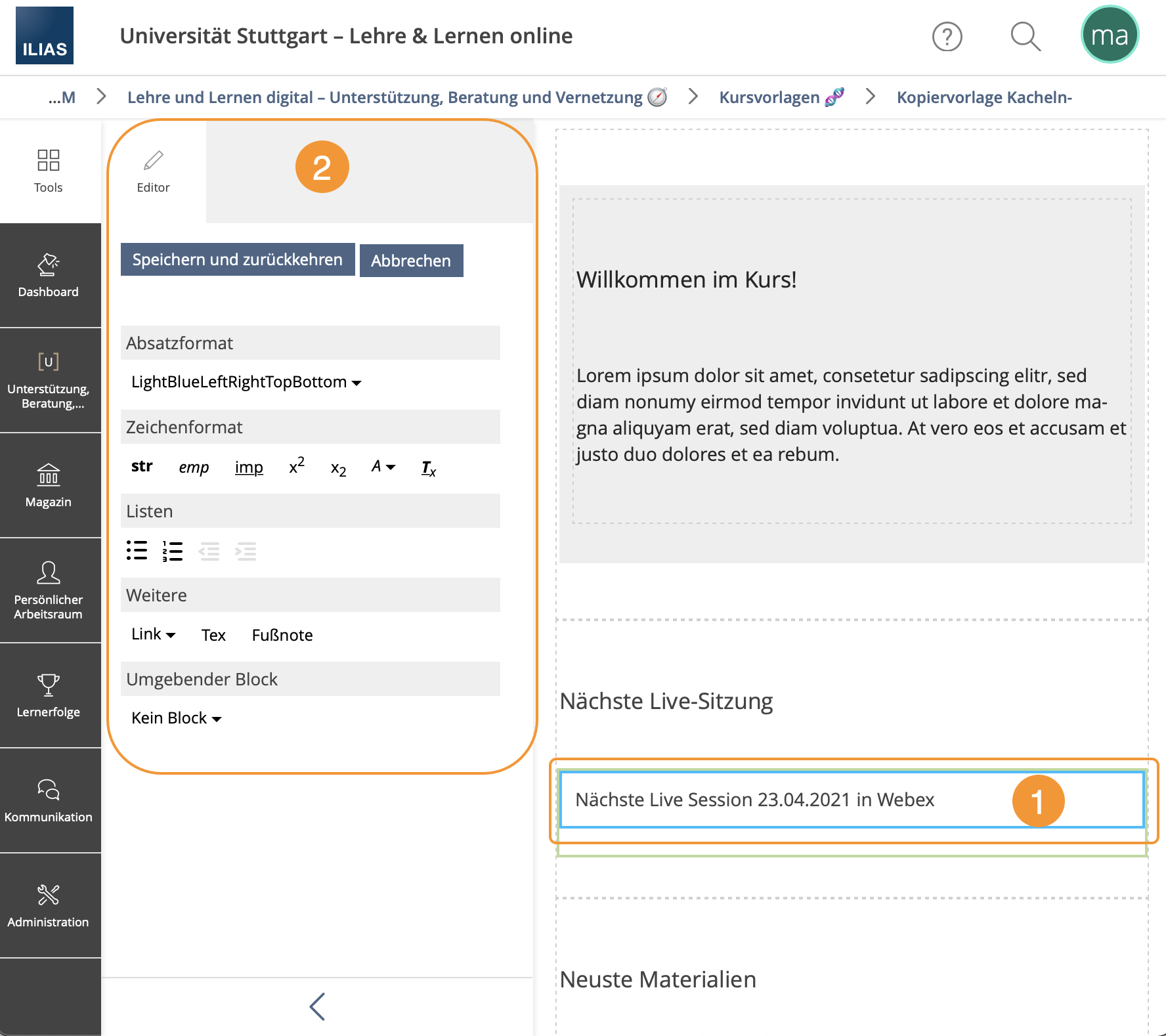Image resolution: width=1166 pixels, height=1036 pixels.
Task: Open Magazin in the sidebar
Action: (49, 486)
